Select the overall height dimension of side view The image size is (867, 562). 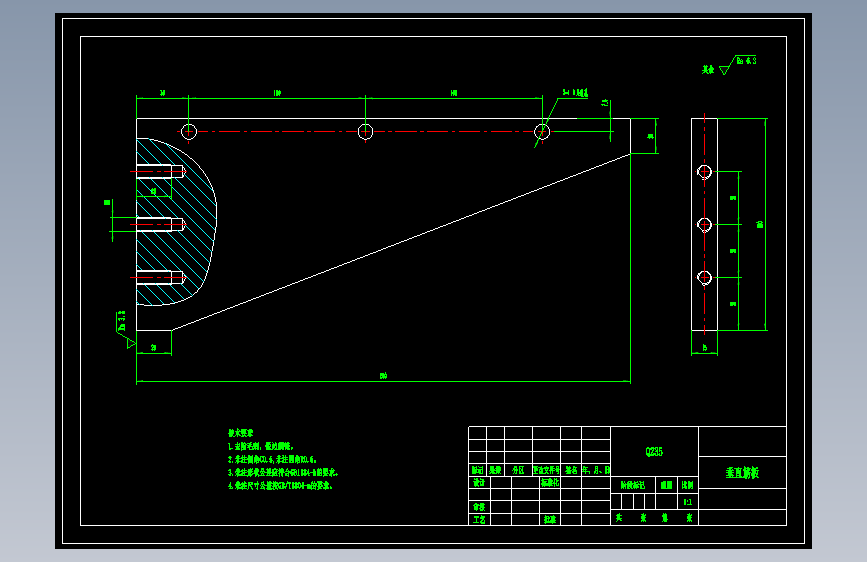760,224
